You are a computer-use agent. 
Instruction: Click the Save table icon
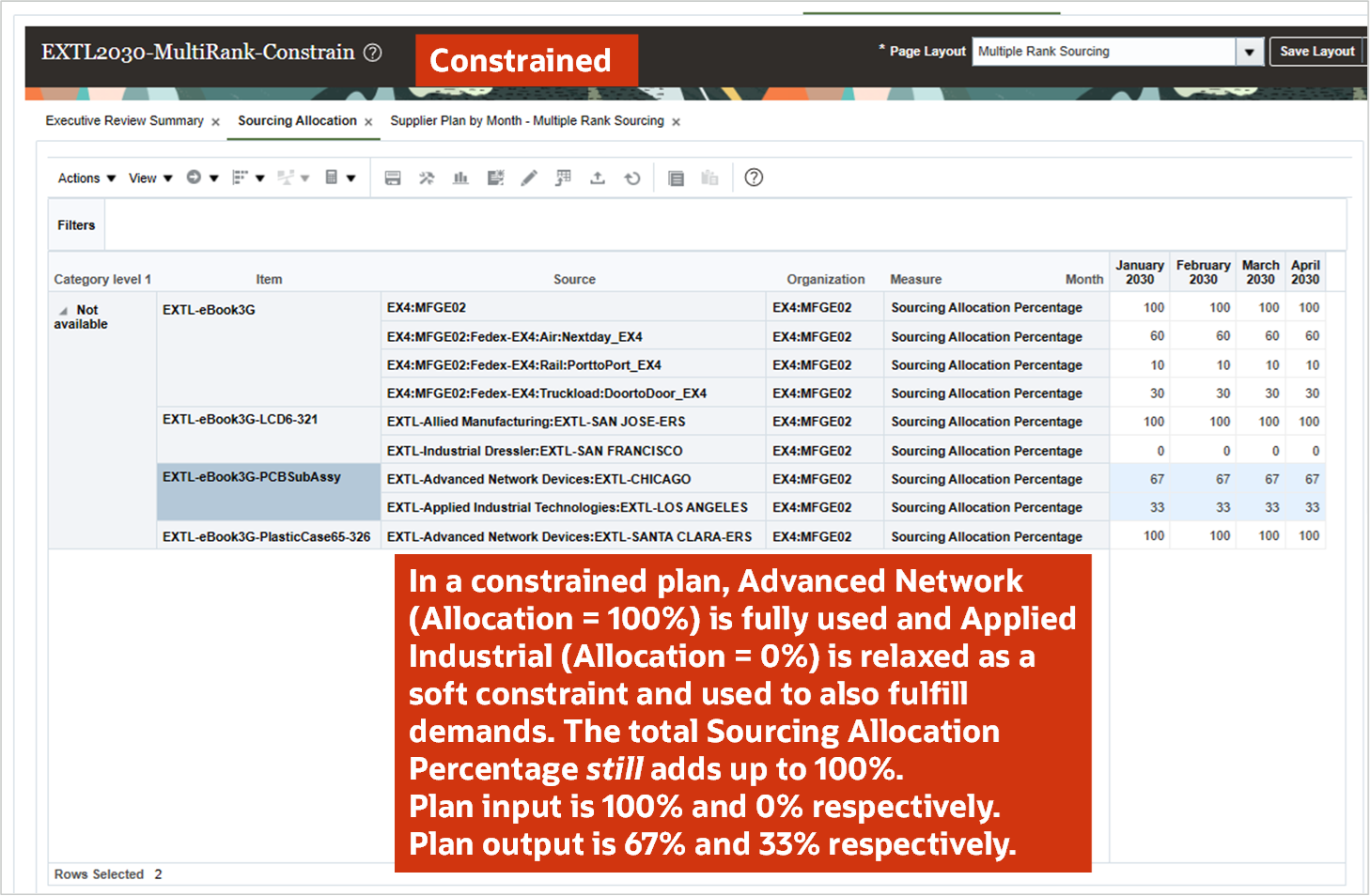click(393, 178)
